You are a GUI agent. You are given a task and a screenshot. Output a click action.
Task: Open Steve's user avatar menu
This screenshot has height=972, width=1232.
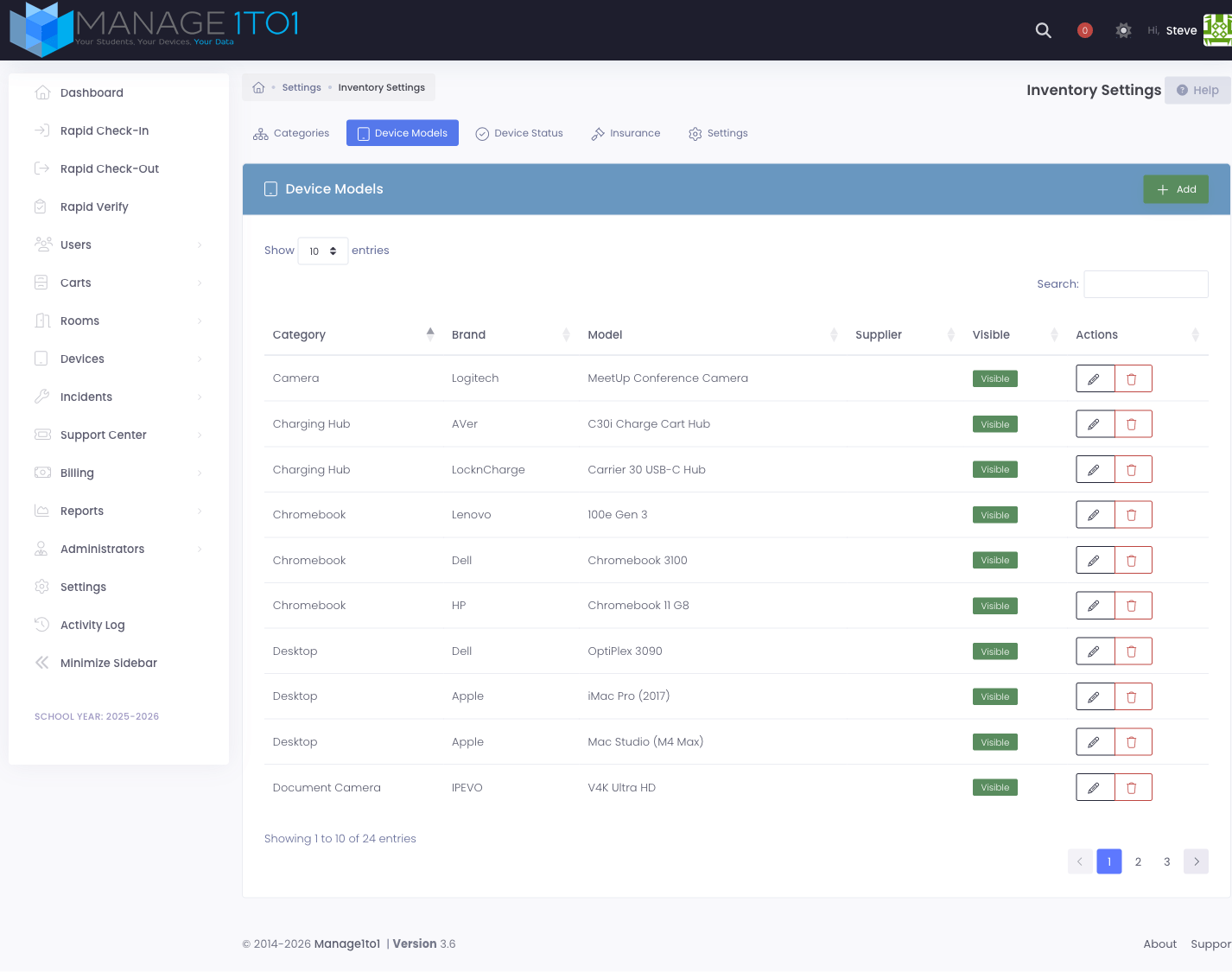[x=1217, y=30]
